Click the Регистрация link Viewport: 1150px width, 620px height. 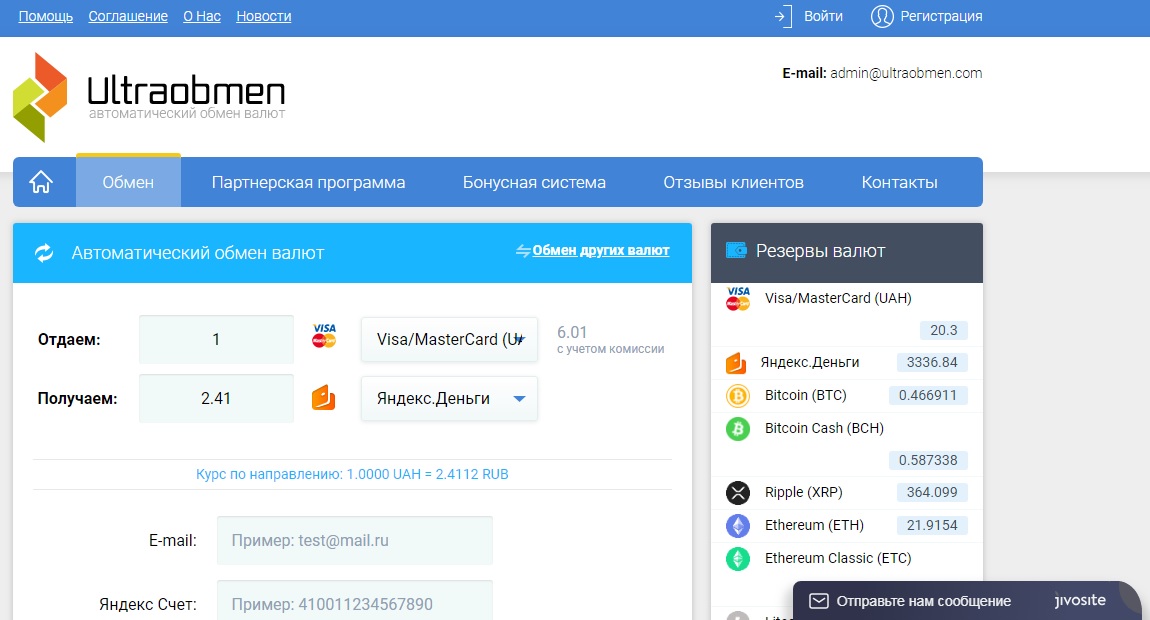941,16
